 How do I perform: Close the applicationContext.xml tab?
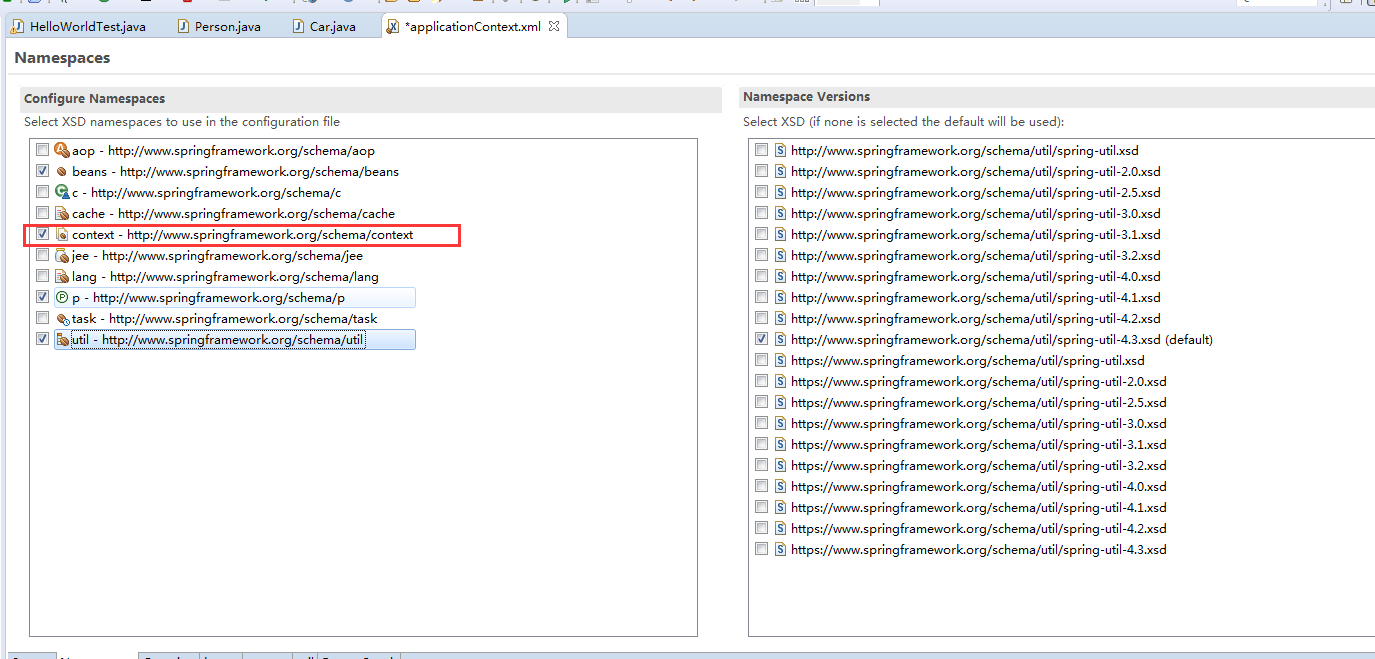tap(554, 26)
